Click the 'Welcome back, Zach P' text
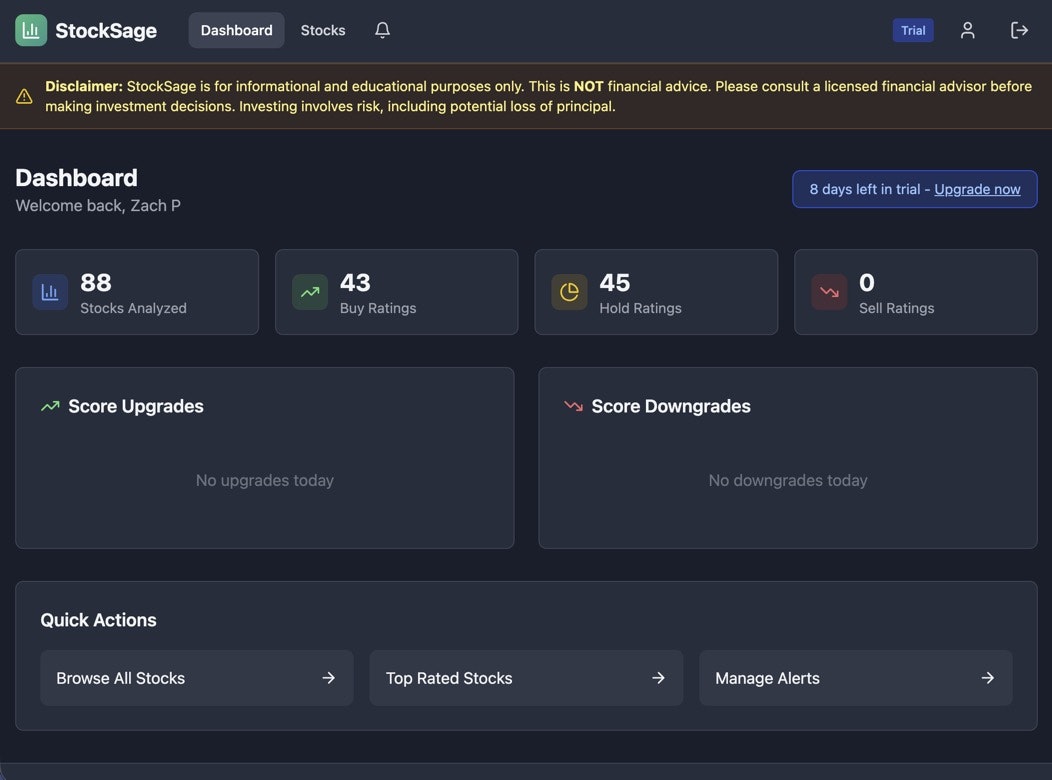 click(98, 206)
